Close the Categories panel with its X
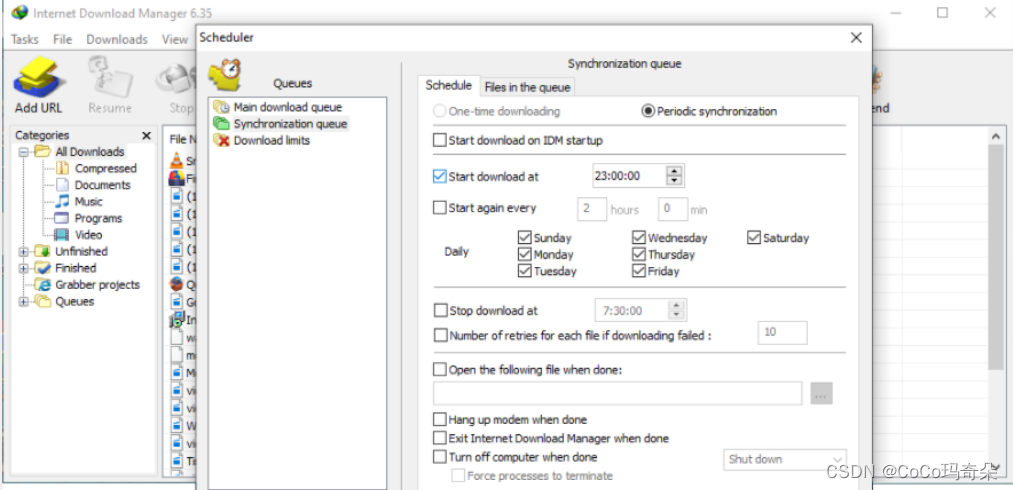 [x=147, y=135]
